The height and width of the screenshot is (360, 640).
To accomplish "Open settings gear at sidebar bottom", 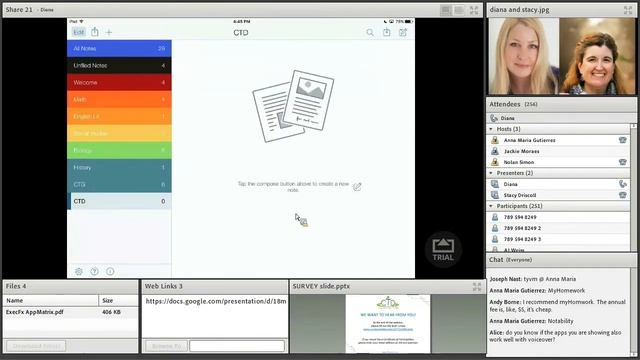I will 79,271.
